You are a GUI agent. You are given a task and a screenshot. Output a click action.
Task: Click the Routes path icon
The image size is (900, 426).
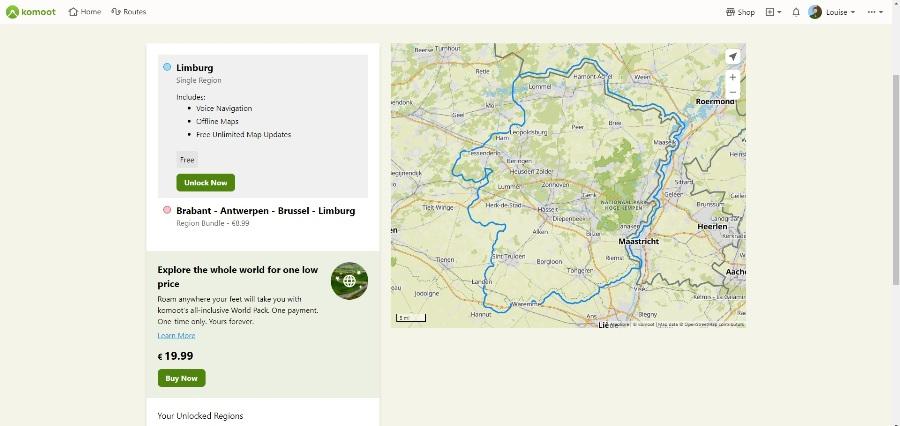116,12
